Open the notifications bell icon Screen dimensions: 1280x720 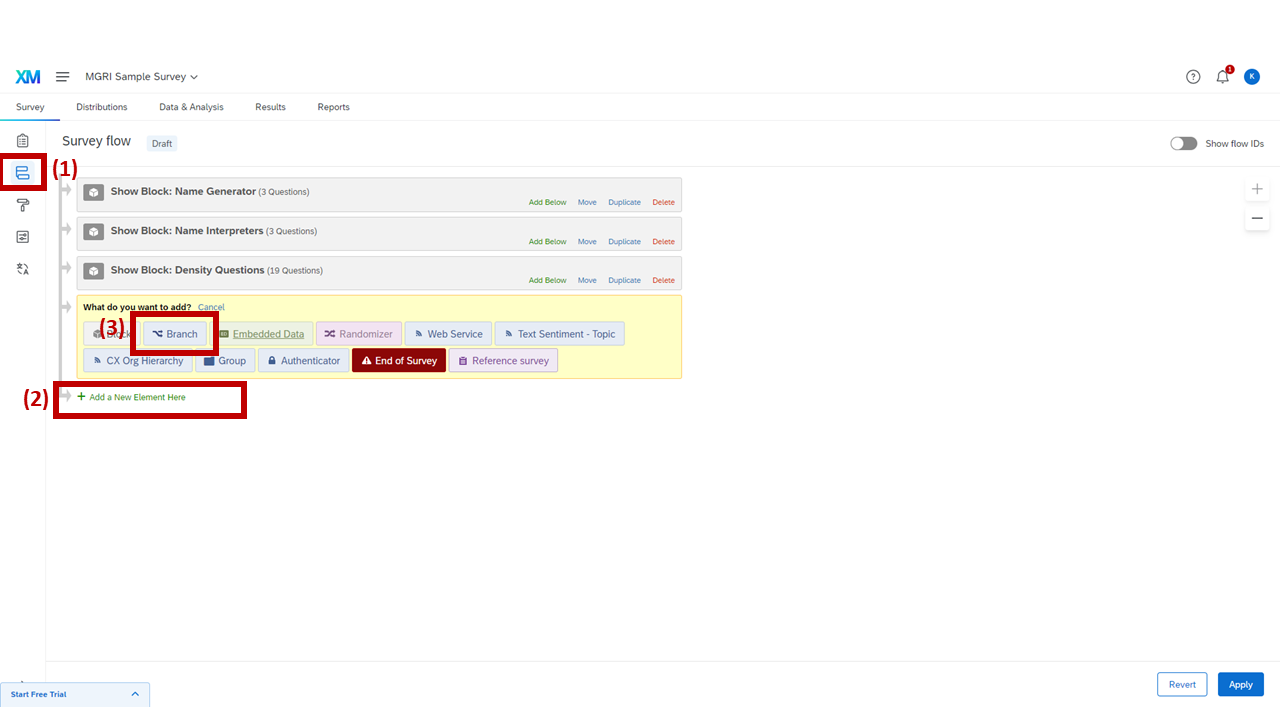(1222, 76)
